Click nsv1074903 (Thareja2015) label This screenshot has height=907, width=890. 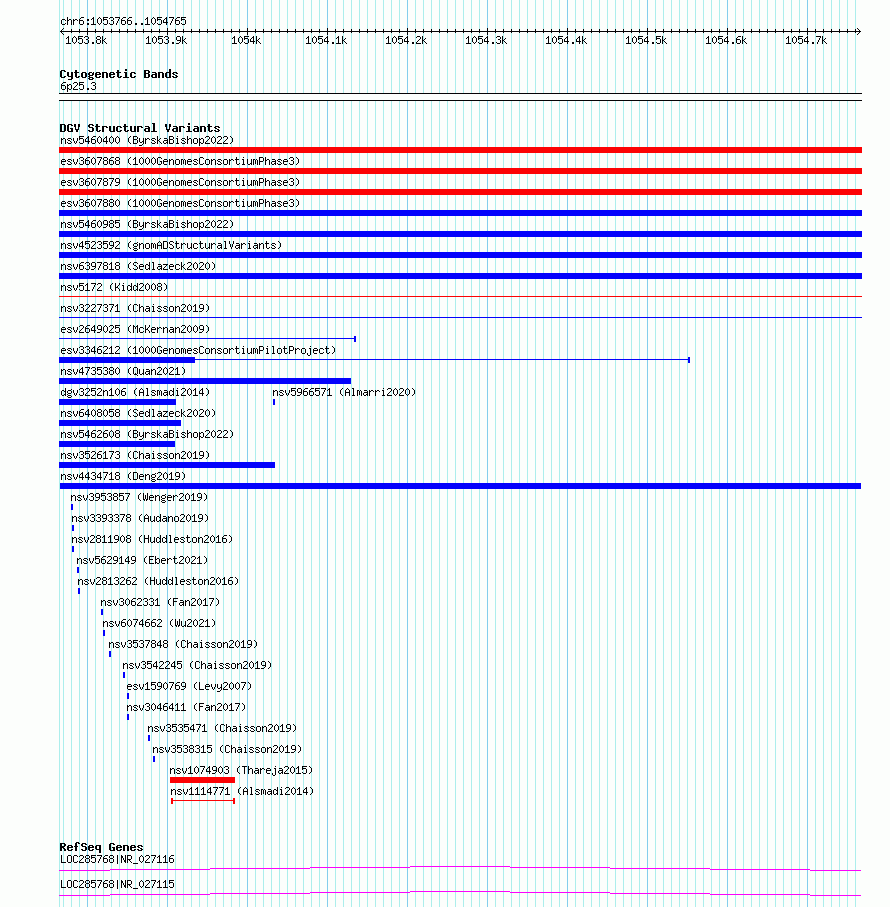tap(241, 770)
